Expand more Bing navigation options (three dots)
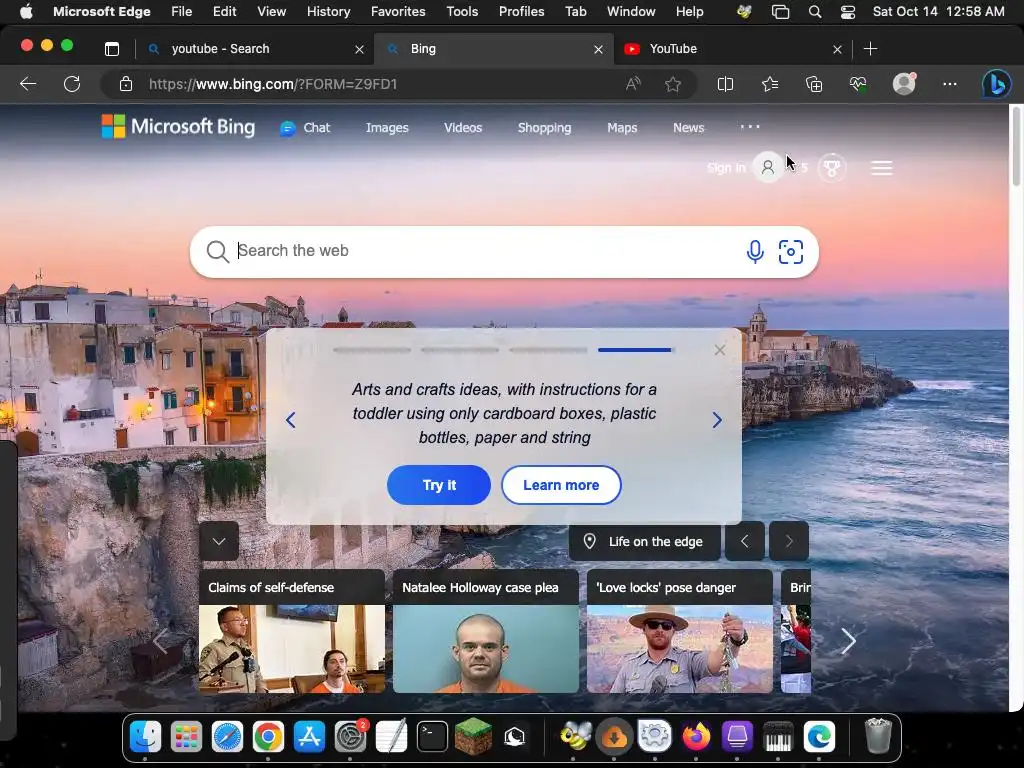This screenshot has height=768, width=1024. (750, 127)
